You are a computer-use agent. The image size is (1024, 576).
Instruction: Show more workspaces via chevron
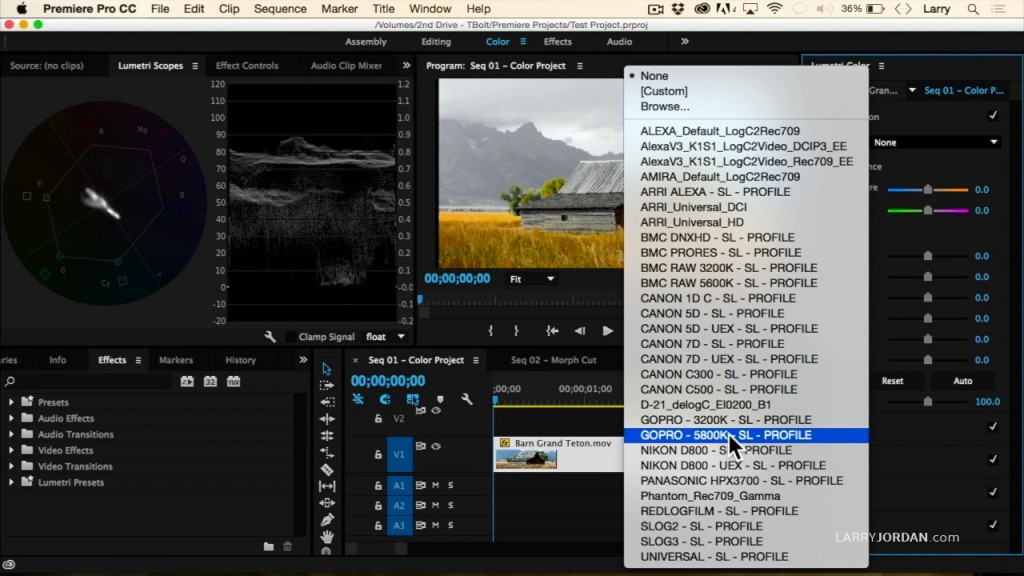[684, 41]
